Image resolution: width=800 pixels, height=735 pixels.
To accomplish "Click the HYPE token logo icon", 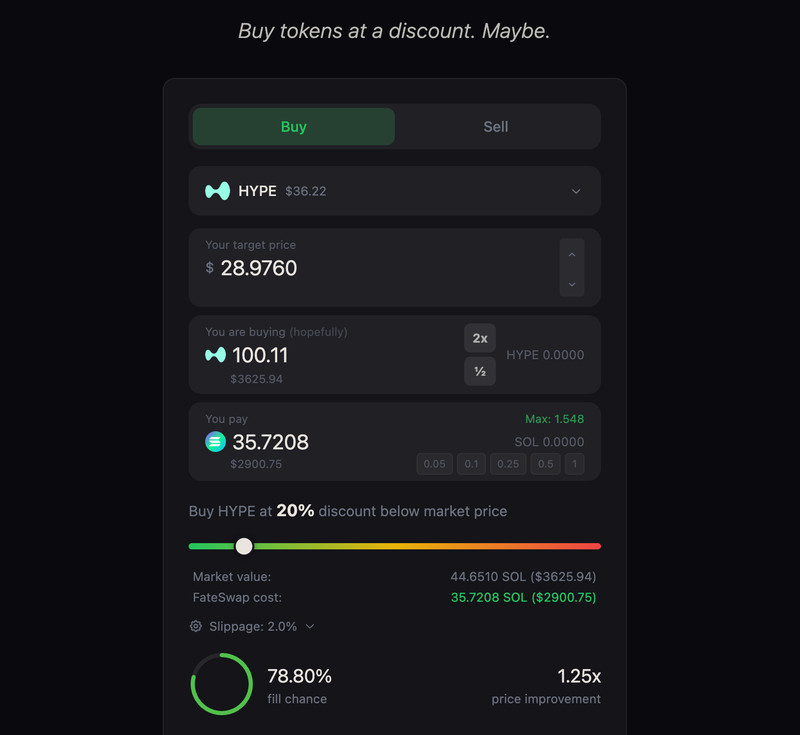I will coord(219,191).
